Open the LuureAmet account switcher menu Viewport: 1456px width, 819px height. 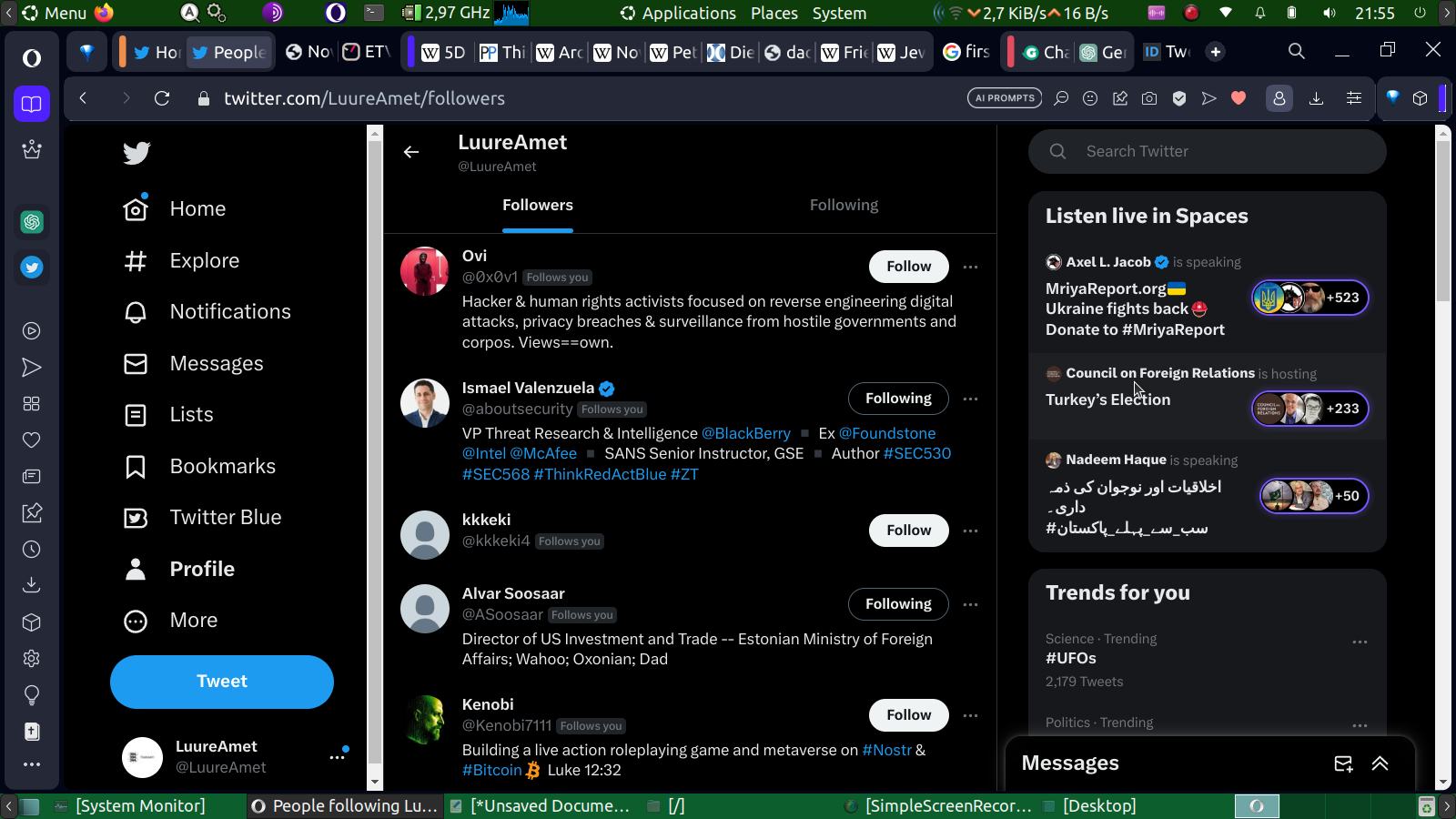[x=337, y=757]
